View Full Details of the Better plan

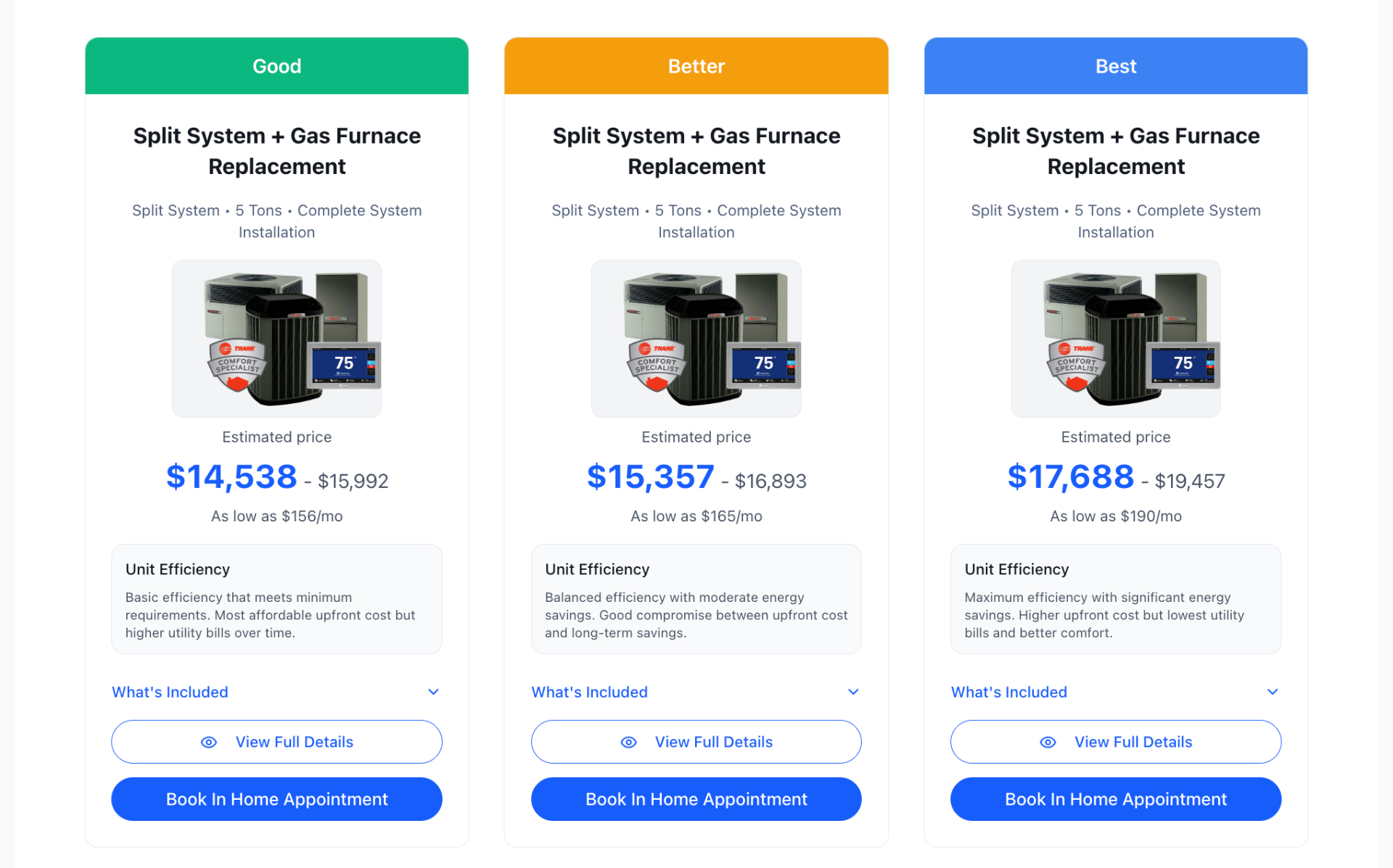[713, 742]
